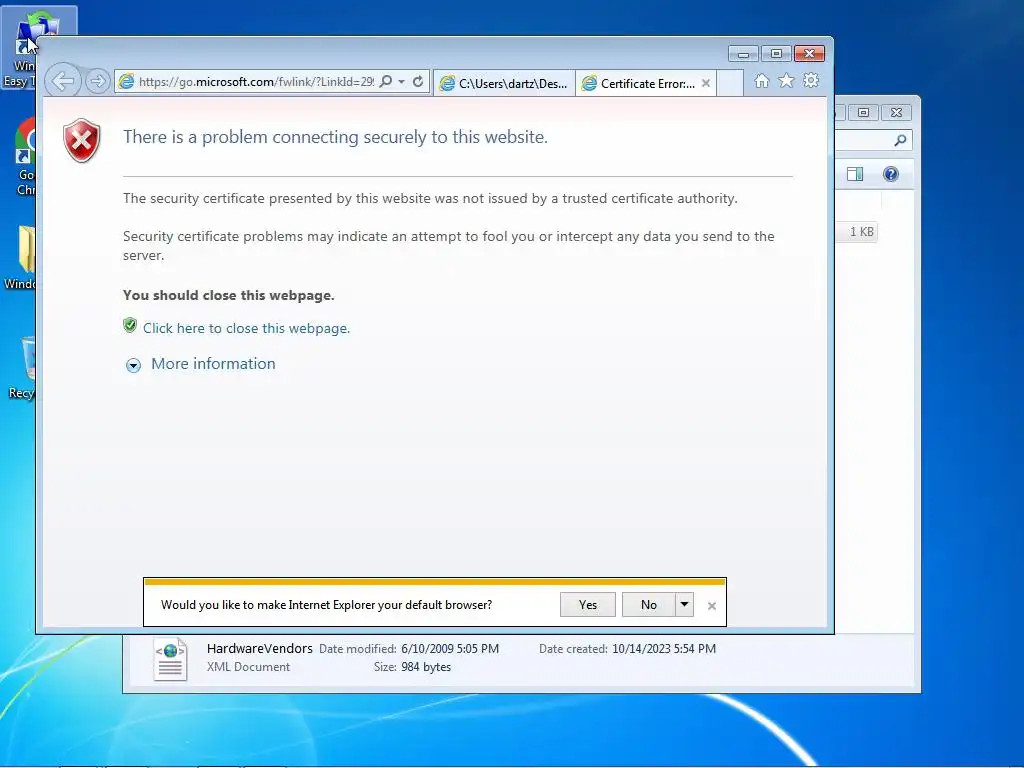This screenshot has width=1024, height=768.
Task: Open the Windows folder desktop icon
Action: [20, 258]
